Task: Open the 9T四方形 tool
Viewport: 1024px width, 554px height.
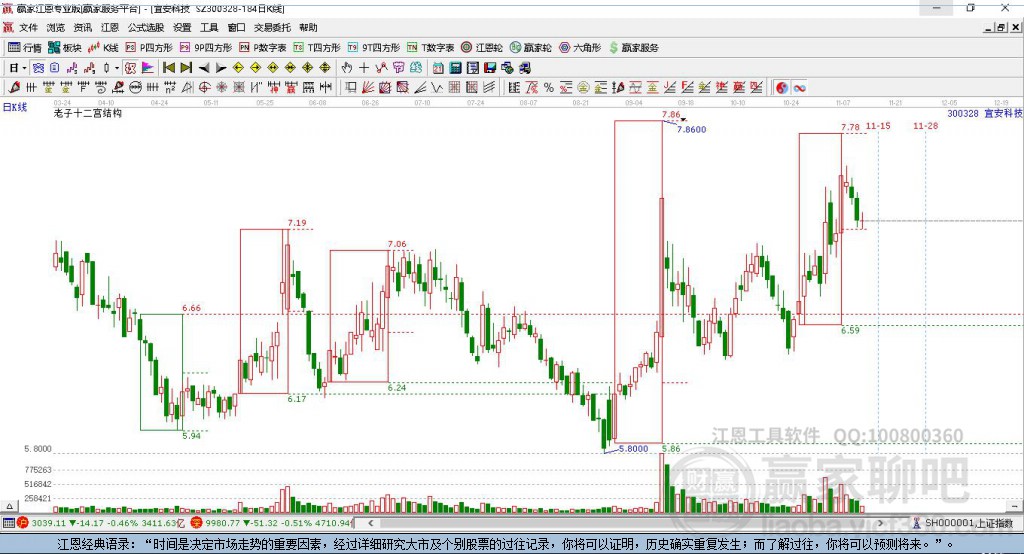Action: (374, 48)
